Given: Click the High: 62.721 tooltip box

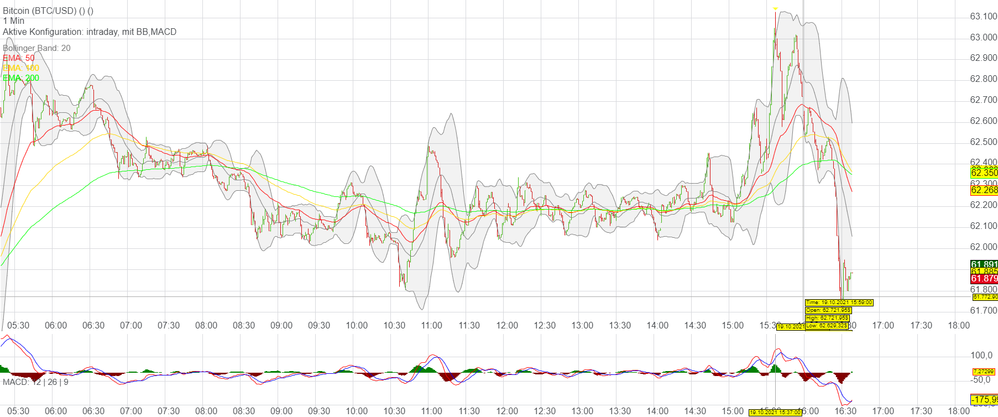Looking at the screenshot, I should click(827, 318).
